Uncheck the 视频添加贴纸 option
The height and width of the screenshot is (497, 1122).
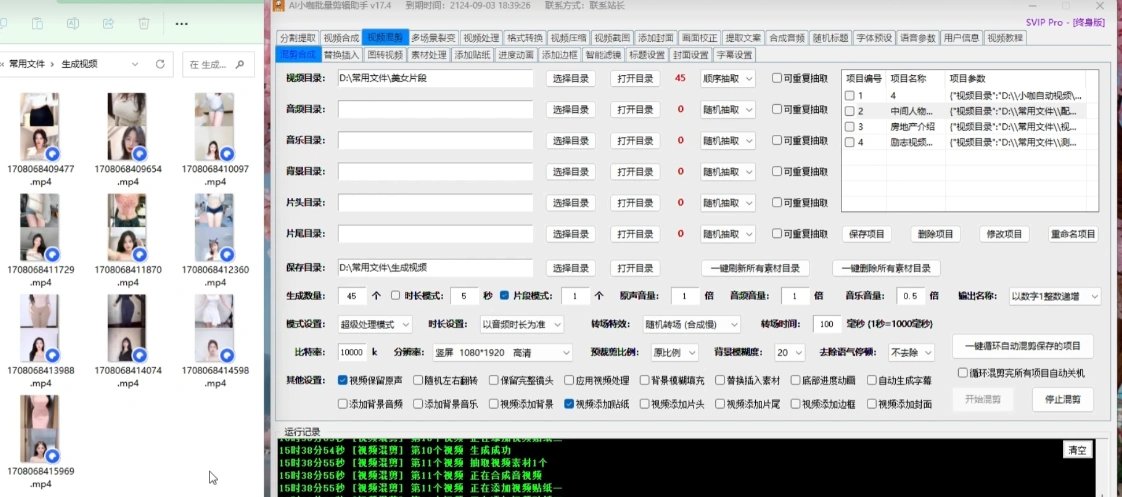pyautogui.click(x=570, y=404)
